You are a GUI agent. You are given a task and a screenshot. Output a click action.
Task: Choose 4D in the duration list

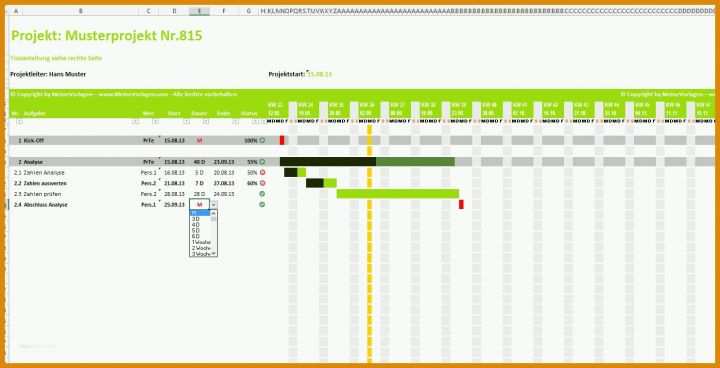[x=200, y=225]
